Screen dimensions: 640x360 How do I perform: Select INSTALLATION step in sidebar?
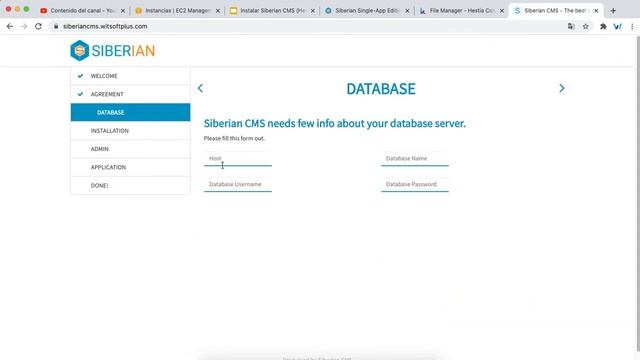tap(130, 131)
